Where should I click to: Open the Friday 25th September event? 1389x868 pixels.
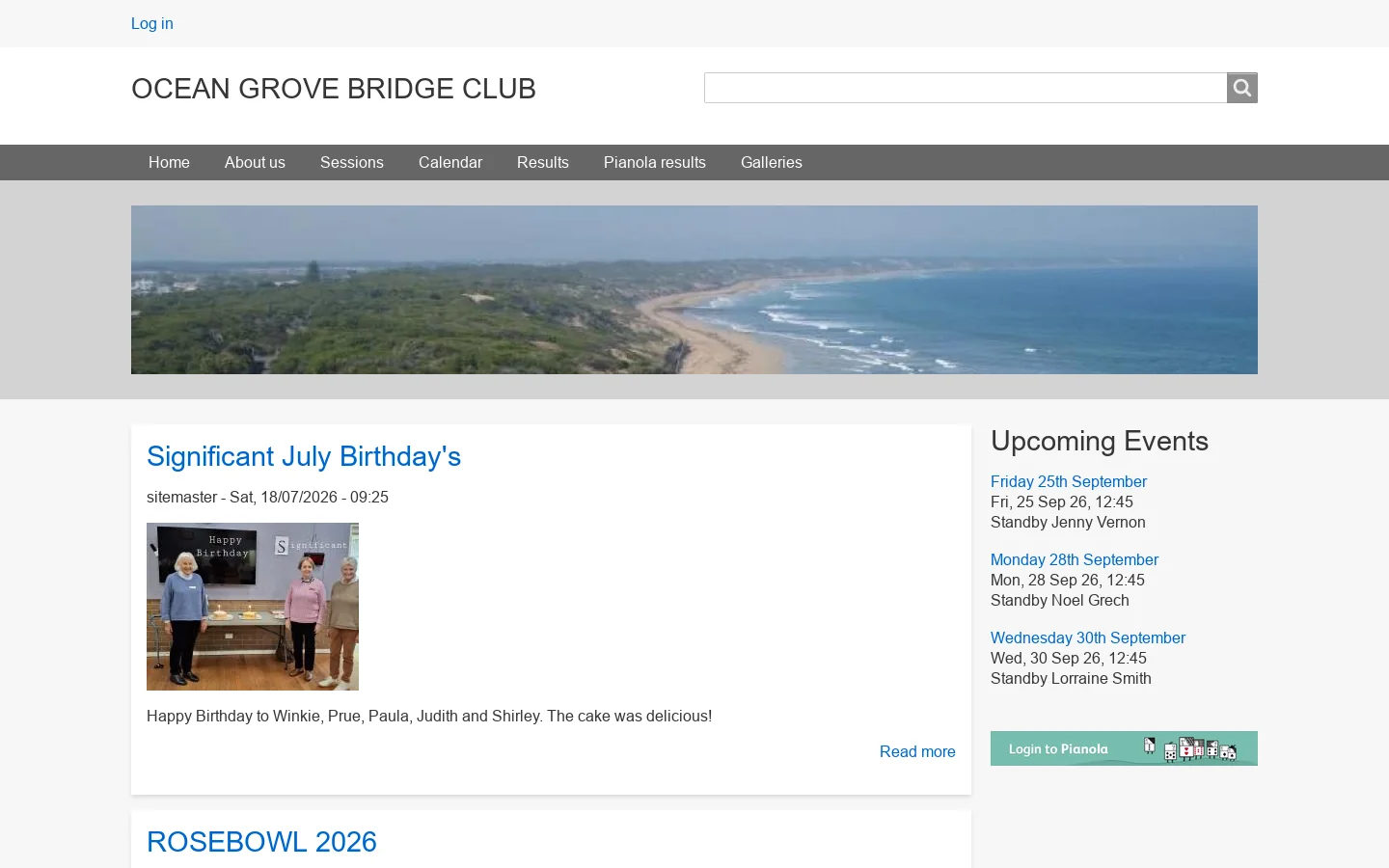point(1069,481)
